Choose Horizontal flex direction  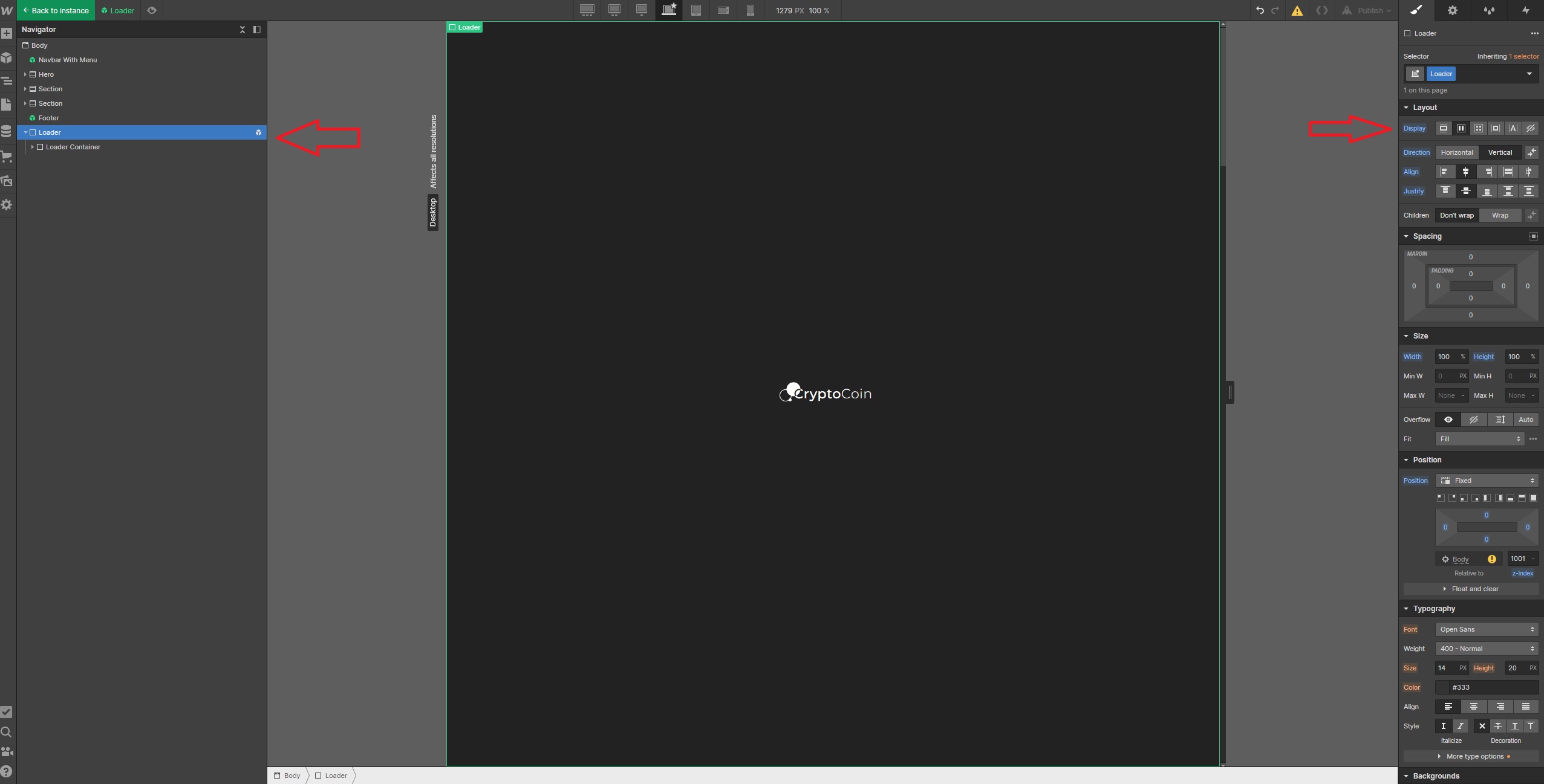[1457, 152]
